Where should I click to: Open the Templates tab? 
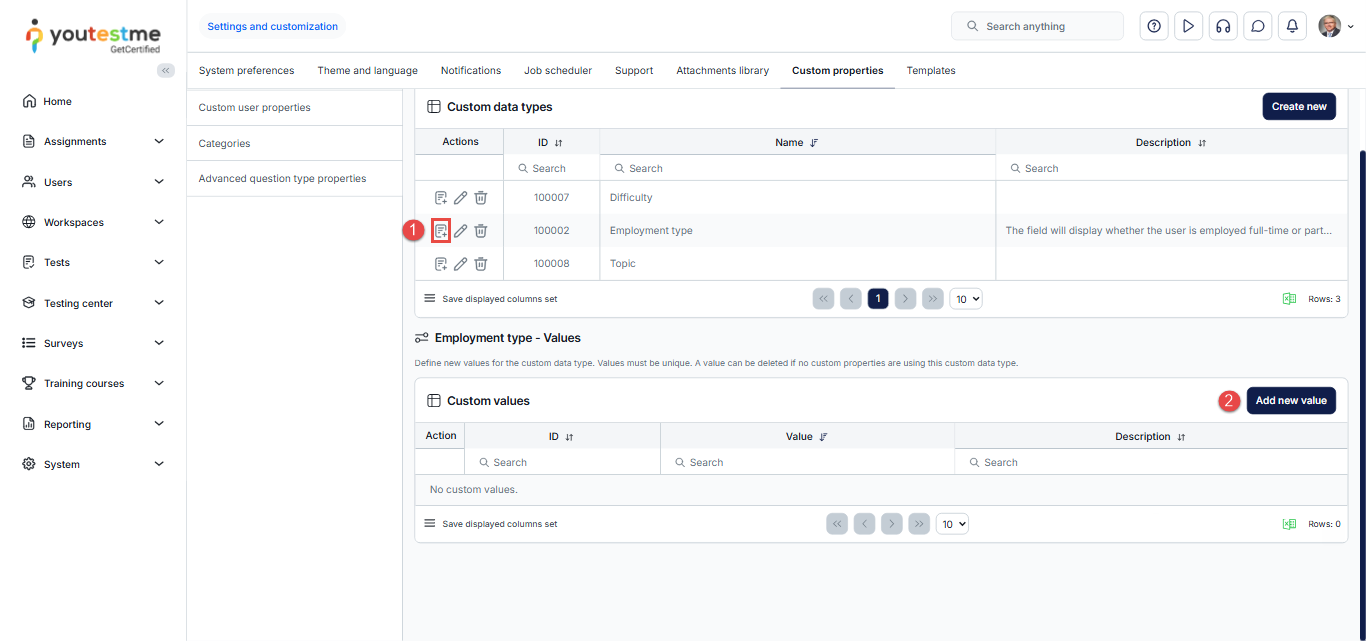(930, 71)
